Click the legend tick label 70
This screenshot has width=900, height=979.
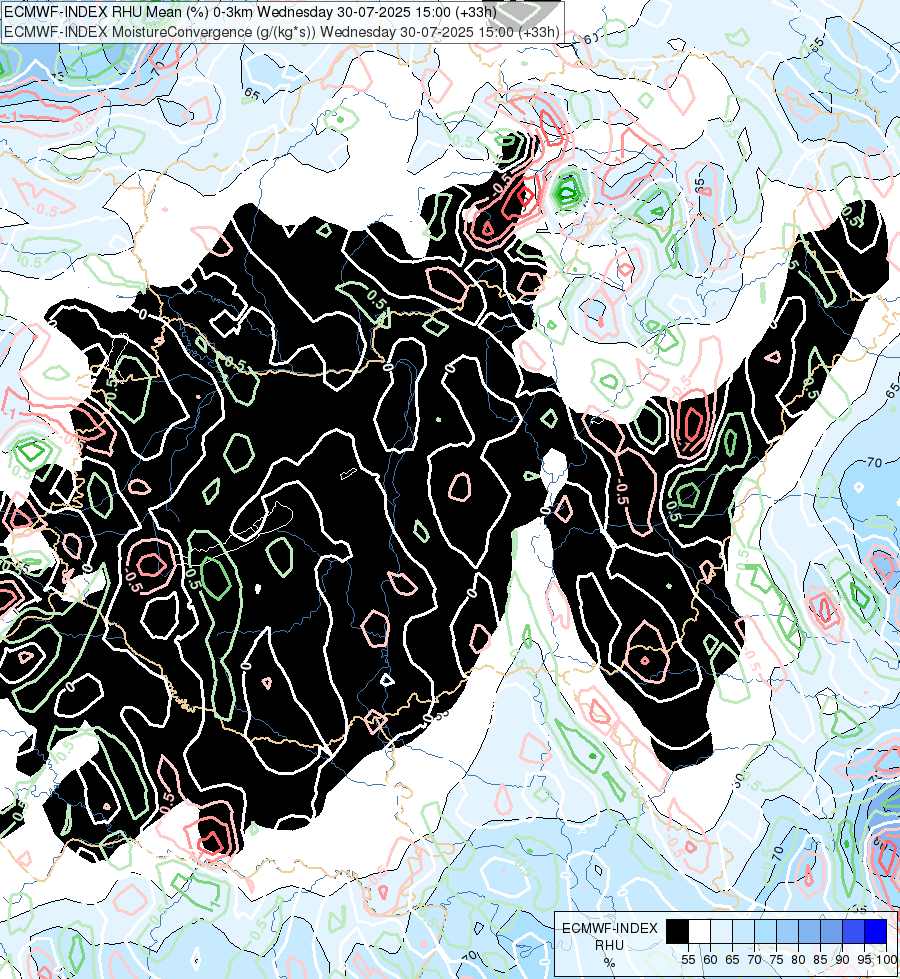tap(754, 960)
